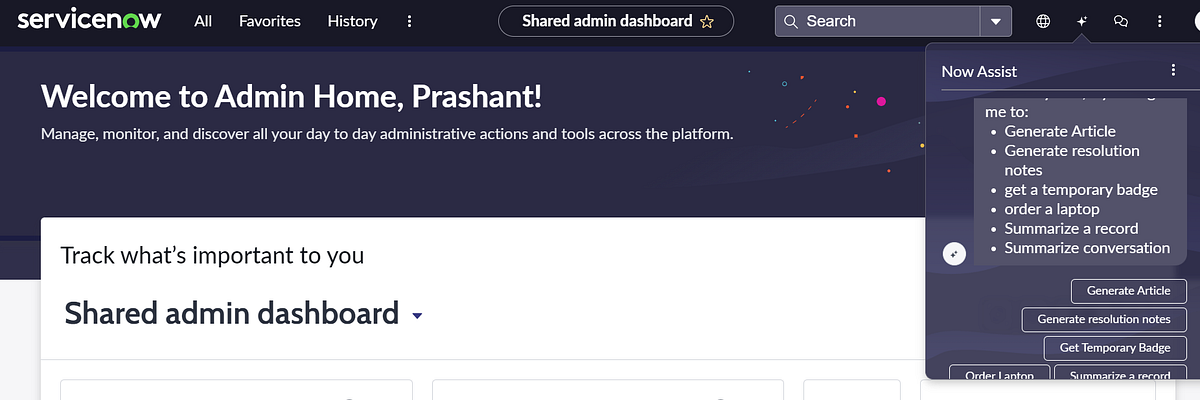Open the globe scope picker icon
Image resolution: width=1200 pixels, height=400 pixels.
[1043, 21]
